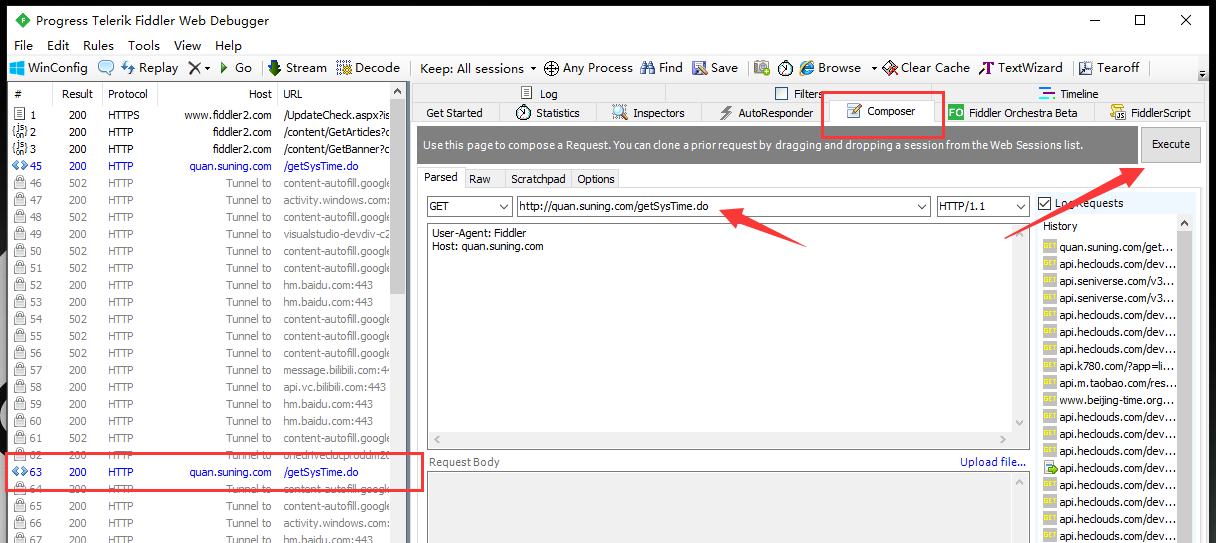This screenshot has width=1216, height=543.
Task: Open the Browse dropdown arrow
Action: coord(873,68)
